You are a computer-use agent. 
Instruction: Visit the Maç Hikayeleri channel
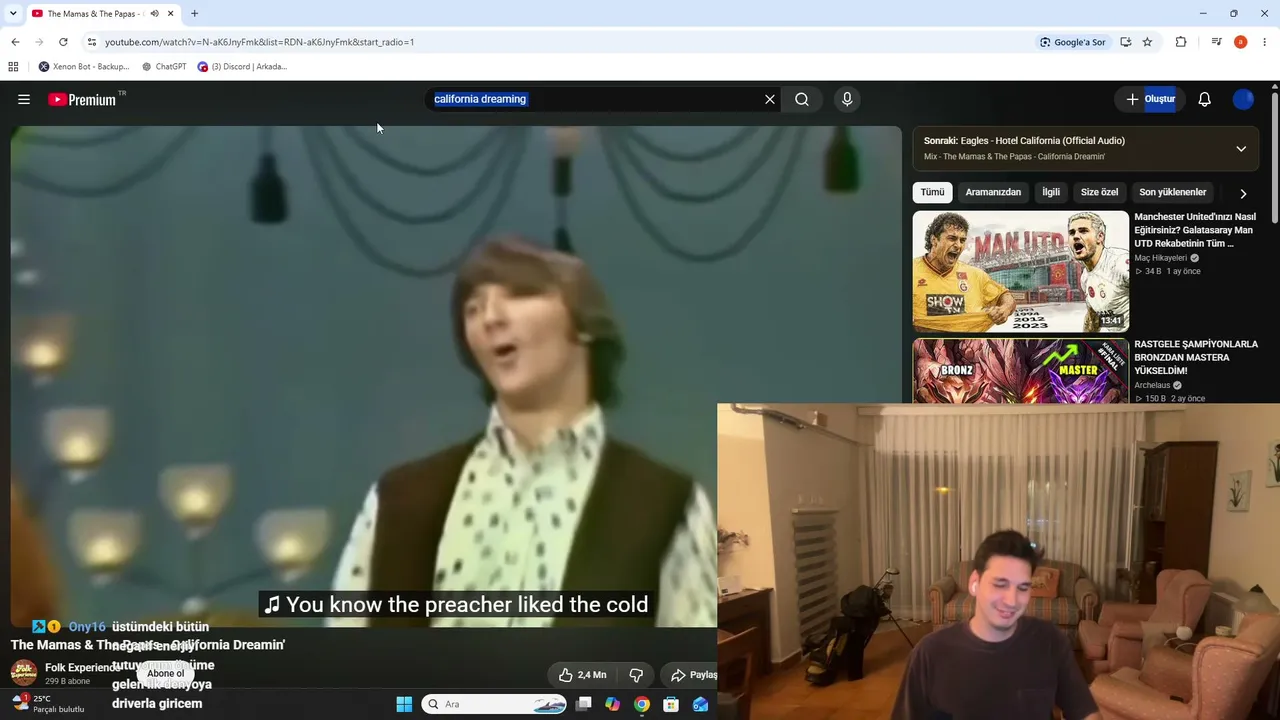click(x=1160, y=258)
